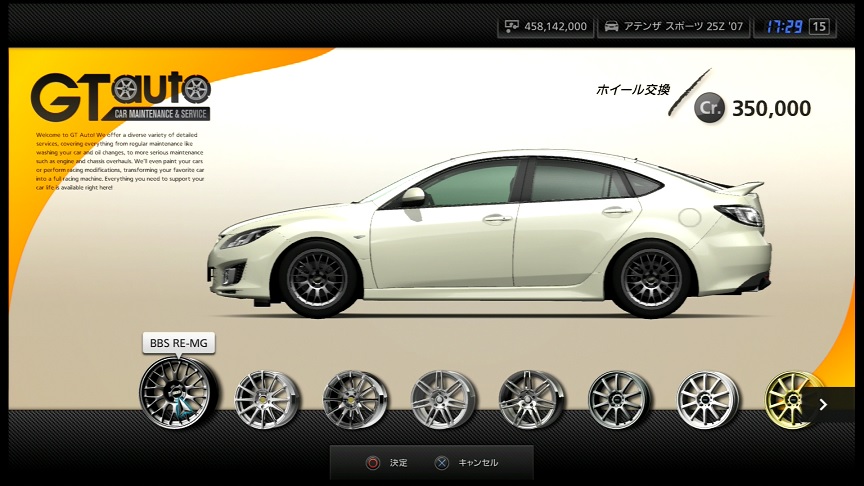Click the ホイール交換 heading
864x486 pixels.
[633, 89]
